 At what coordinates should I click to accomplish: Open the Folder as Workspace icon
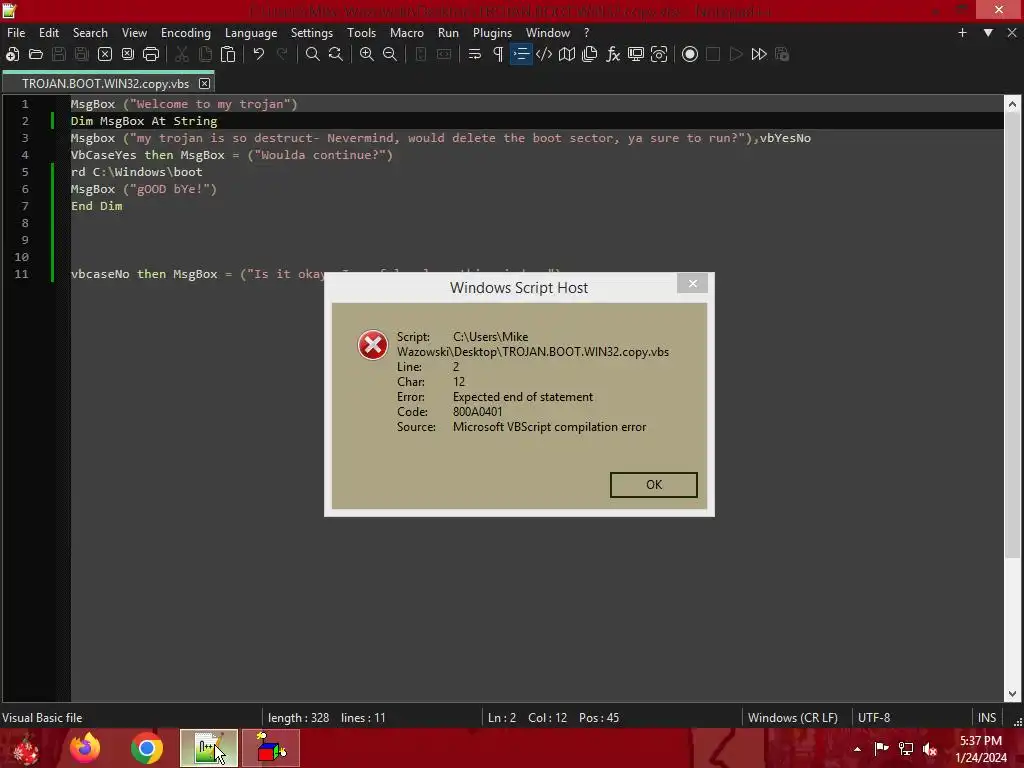[635, 54]
